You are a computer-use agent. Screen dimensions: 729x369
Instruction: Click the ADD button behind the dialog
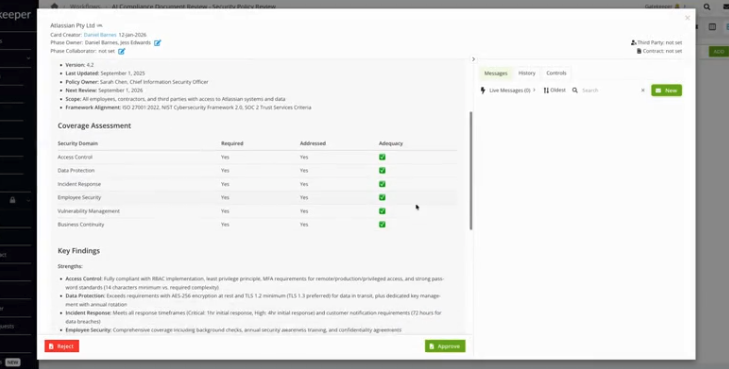point(719,52)
